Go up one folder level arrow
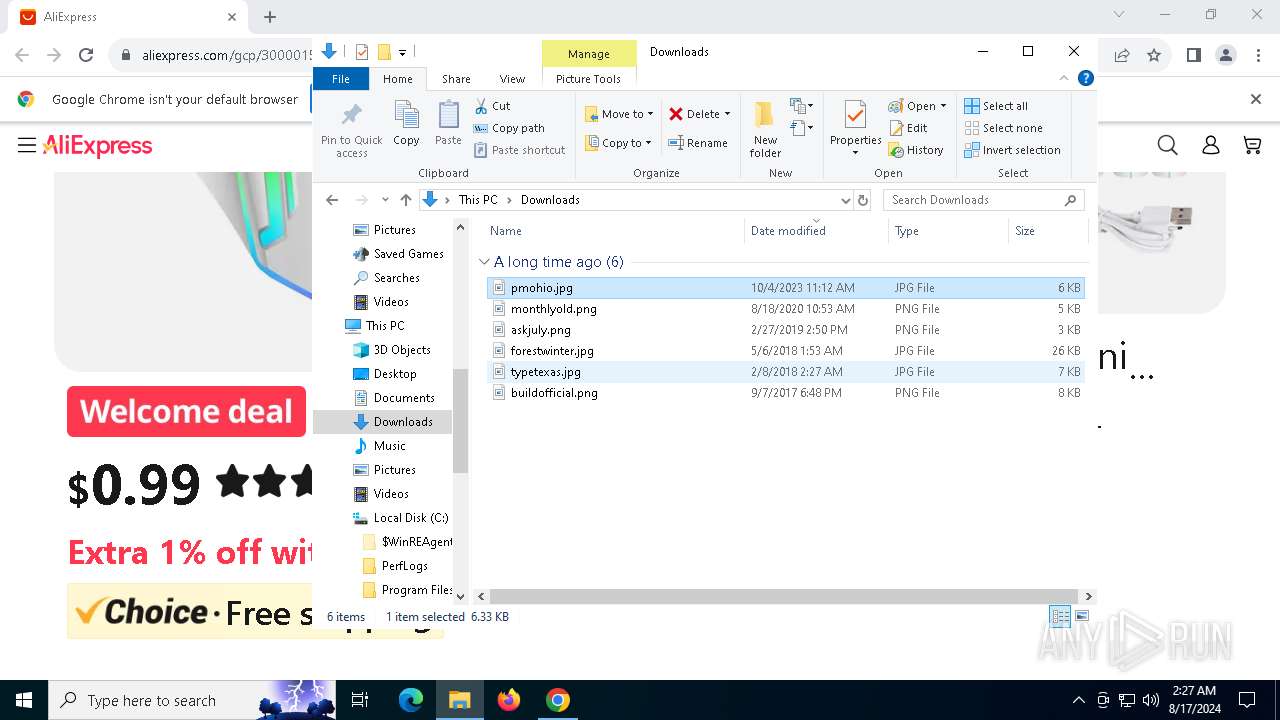1280x720 pixels. [405, 200]
